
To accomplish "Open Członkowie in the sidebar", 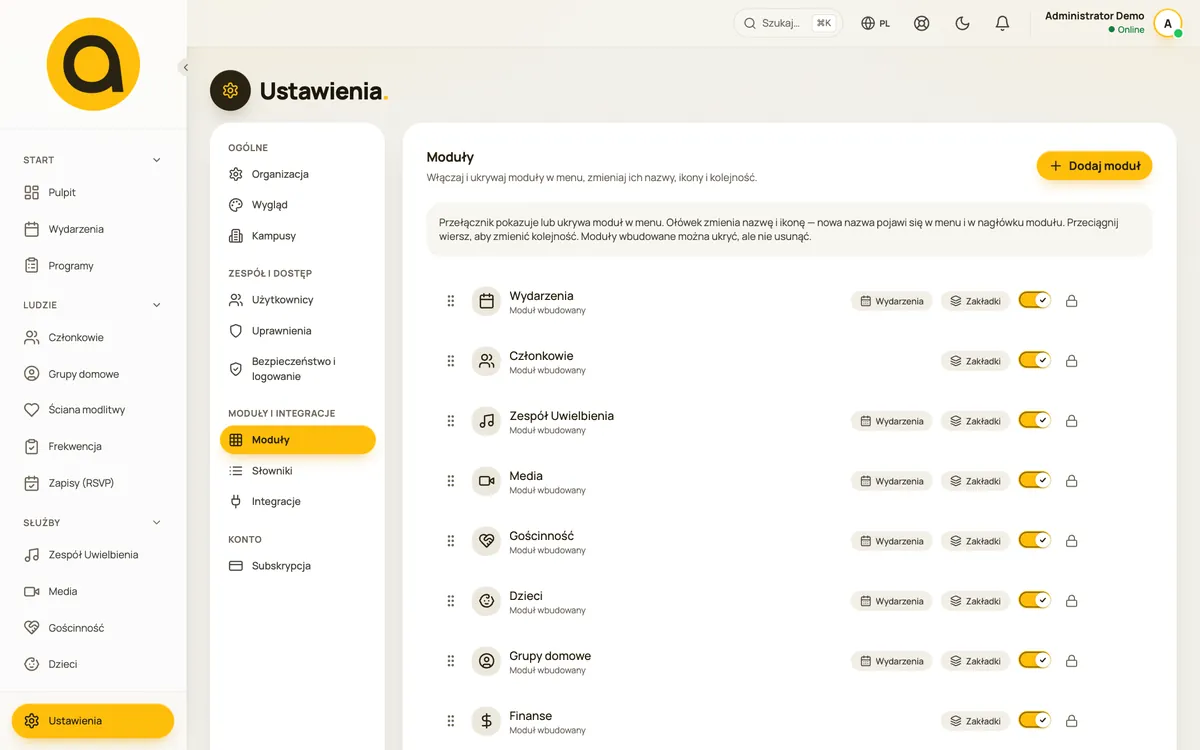I will [93, 338].
